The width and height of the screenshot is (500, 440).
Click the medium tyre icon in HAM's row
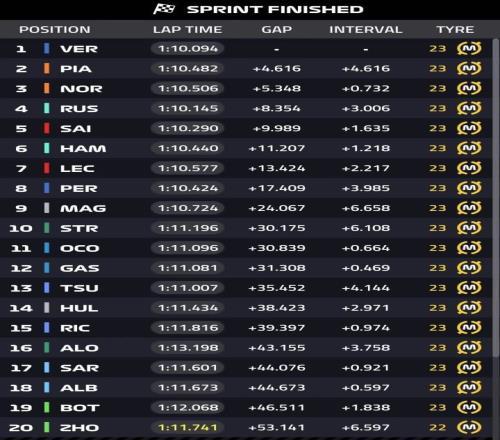[x=469, y=148]
